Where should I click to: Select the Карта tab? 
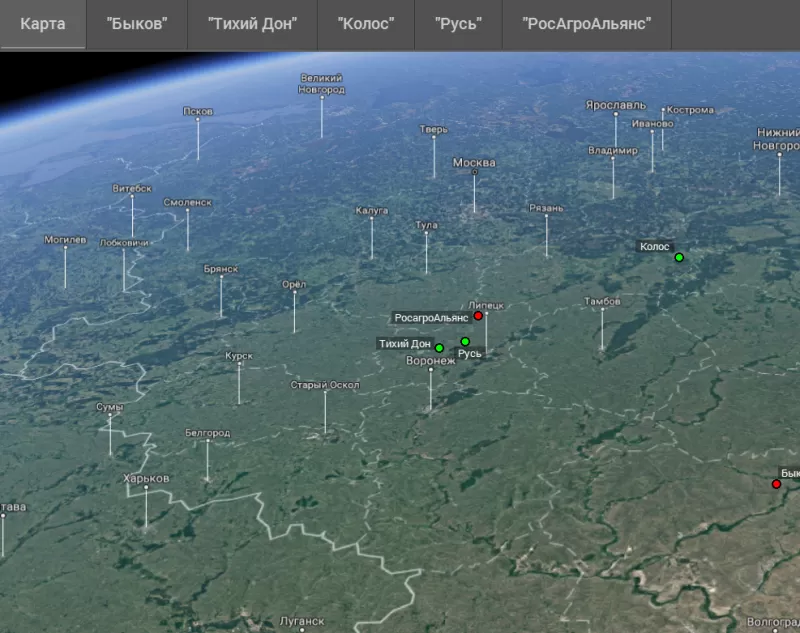[43, 24]
